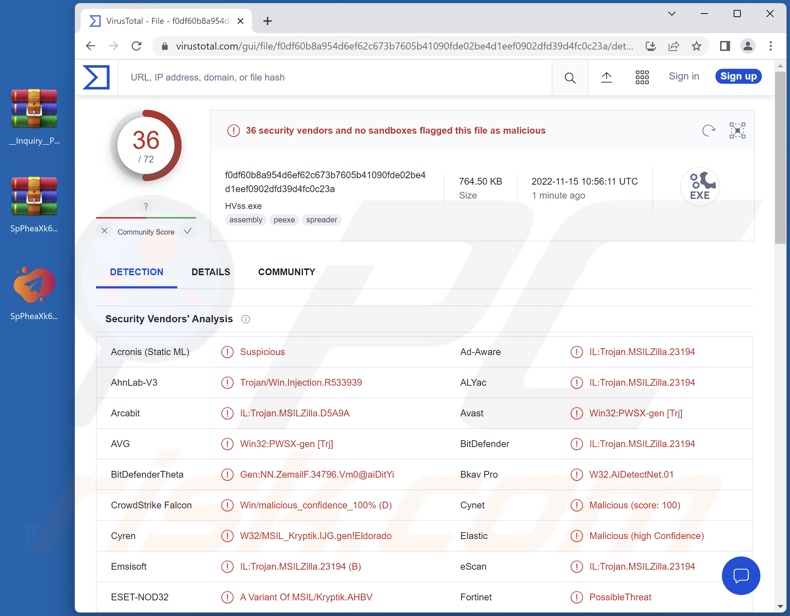Switch to the DETECTION tab
Screen dimensions: 790x616
137,272
